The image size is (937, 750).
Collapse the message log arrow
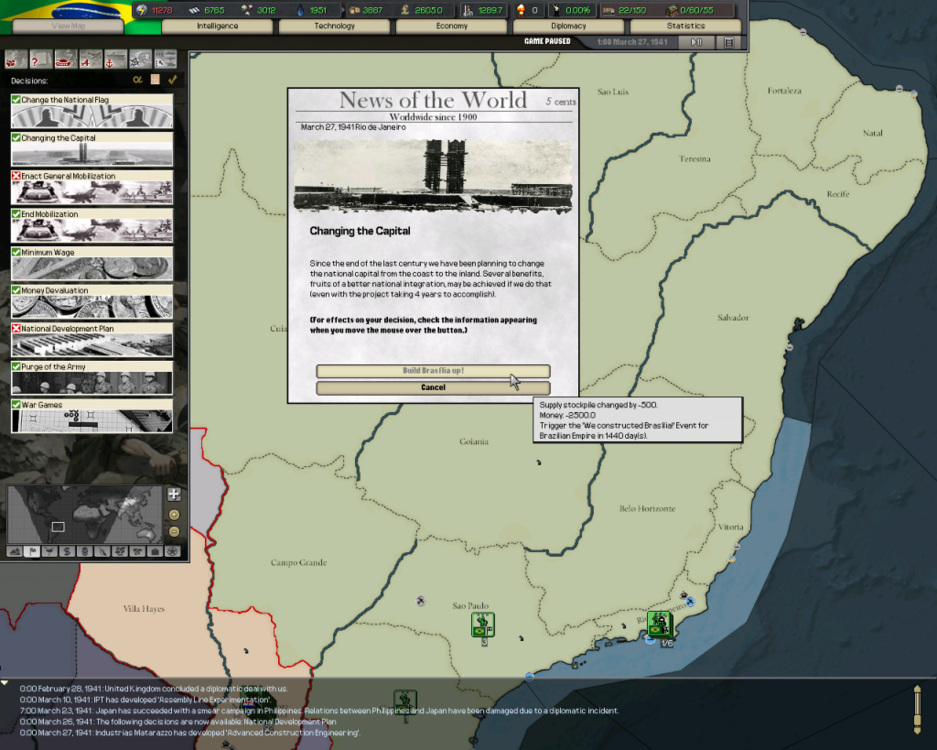click(x=5, y=682)
